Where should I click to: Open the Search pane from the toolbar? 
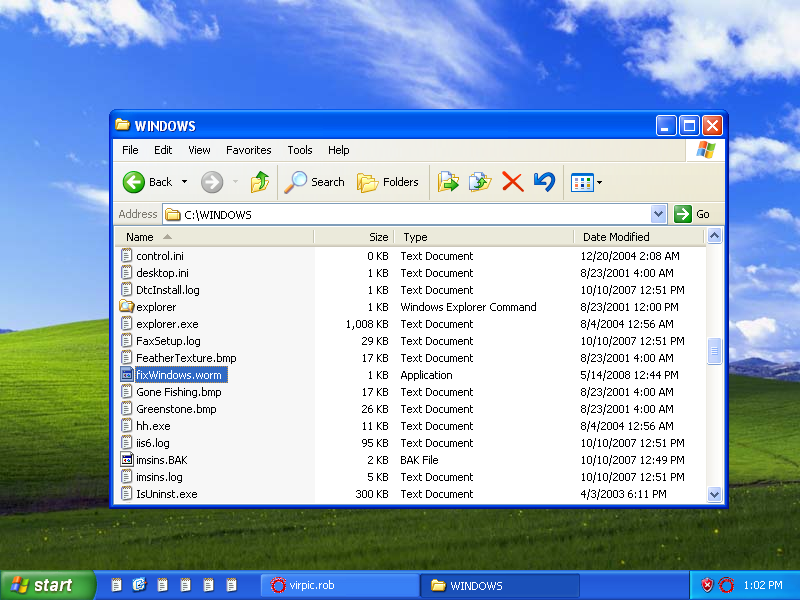click(314, 182)
